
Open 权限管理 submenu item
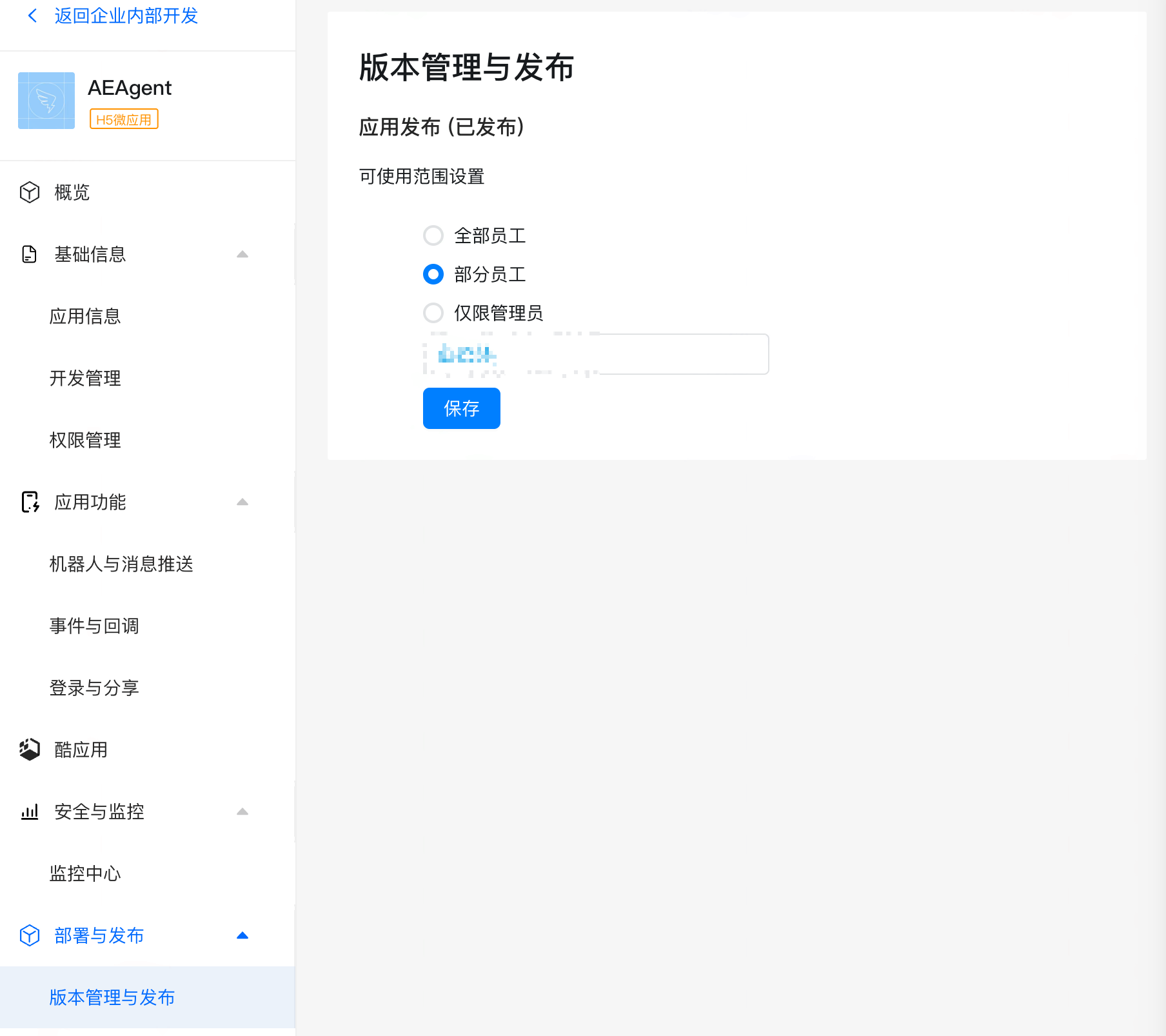[85, 440]
